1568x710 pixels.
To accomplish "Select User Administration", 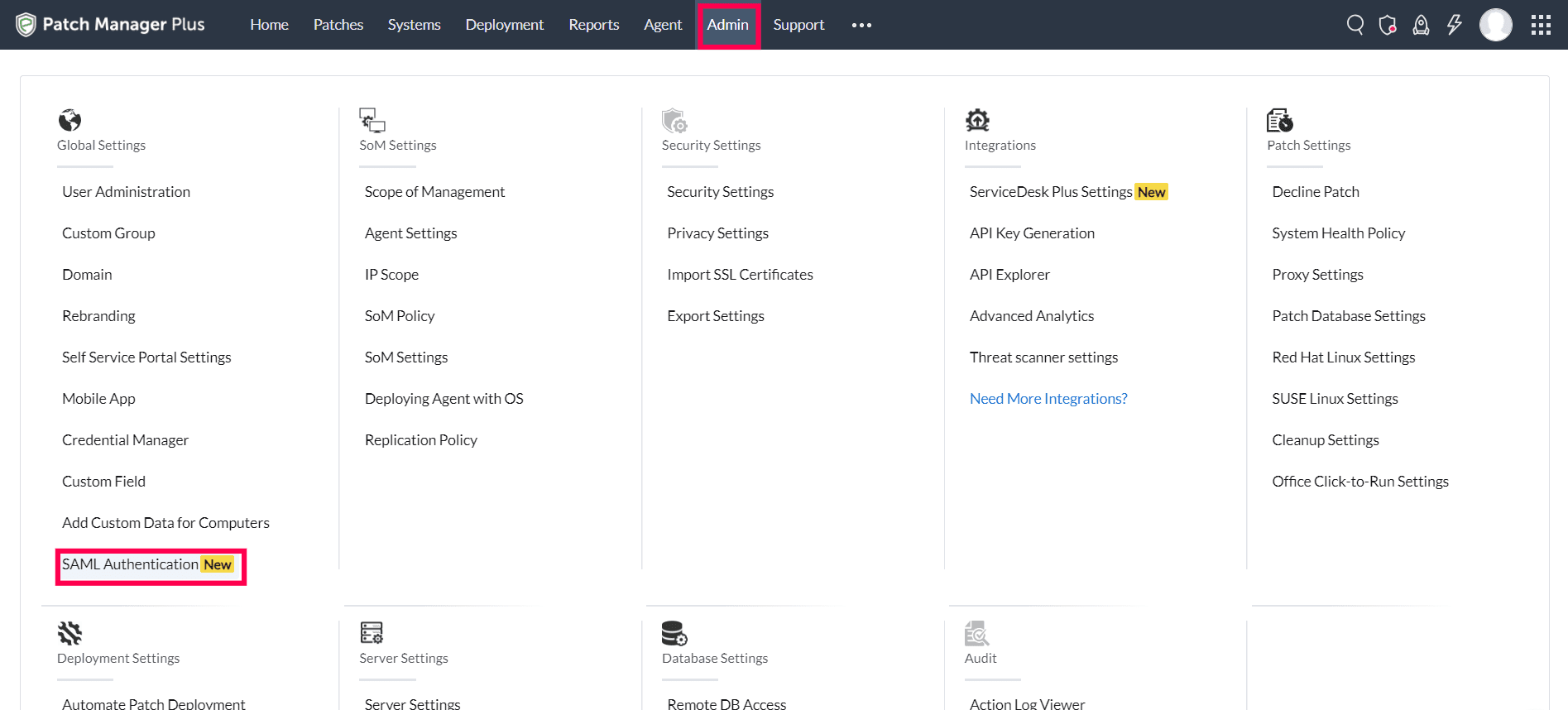I will point(126,192).
